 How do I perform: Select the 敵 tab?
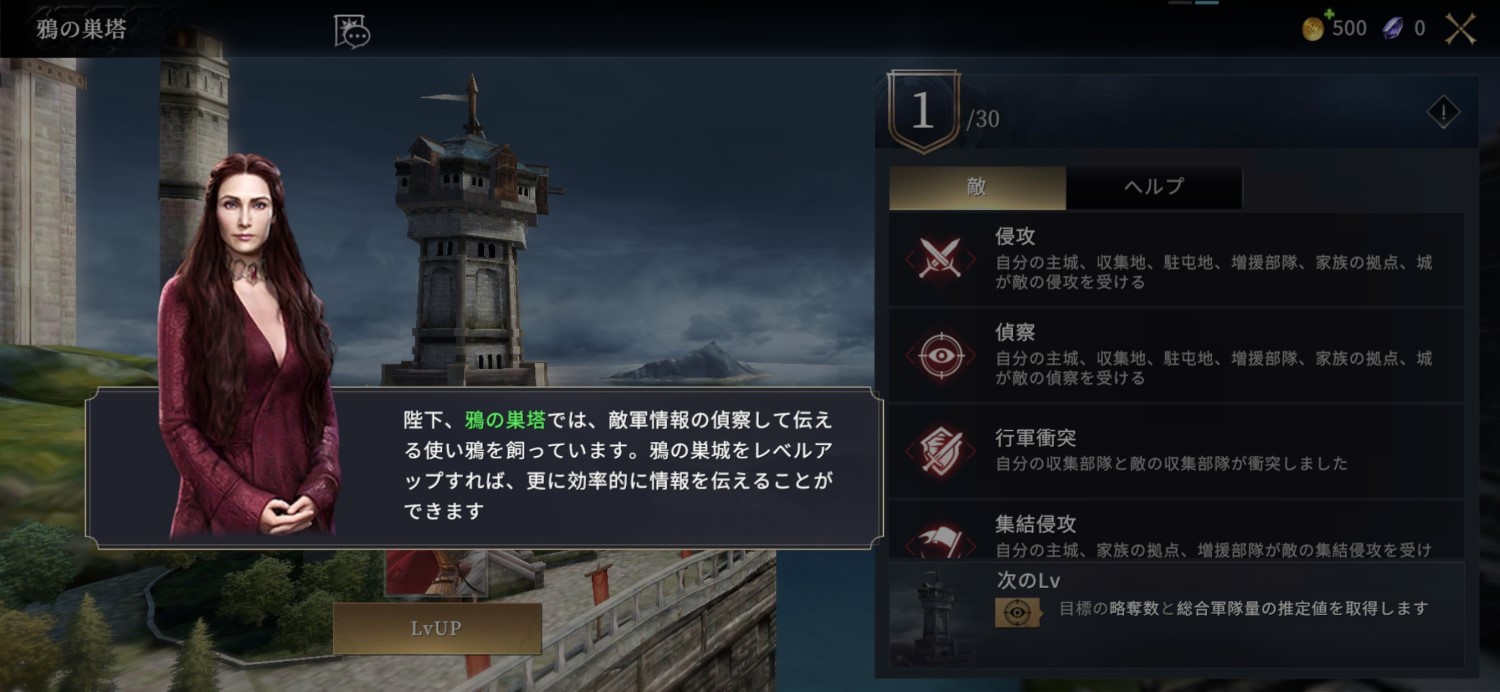(x=977, y=188)
